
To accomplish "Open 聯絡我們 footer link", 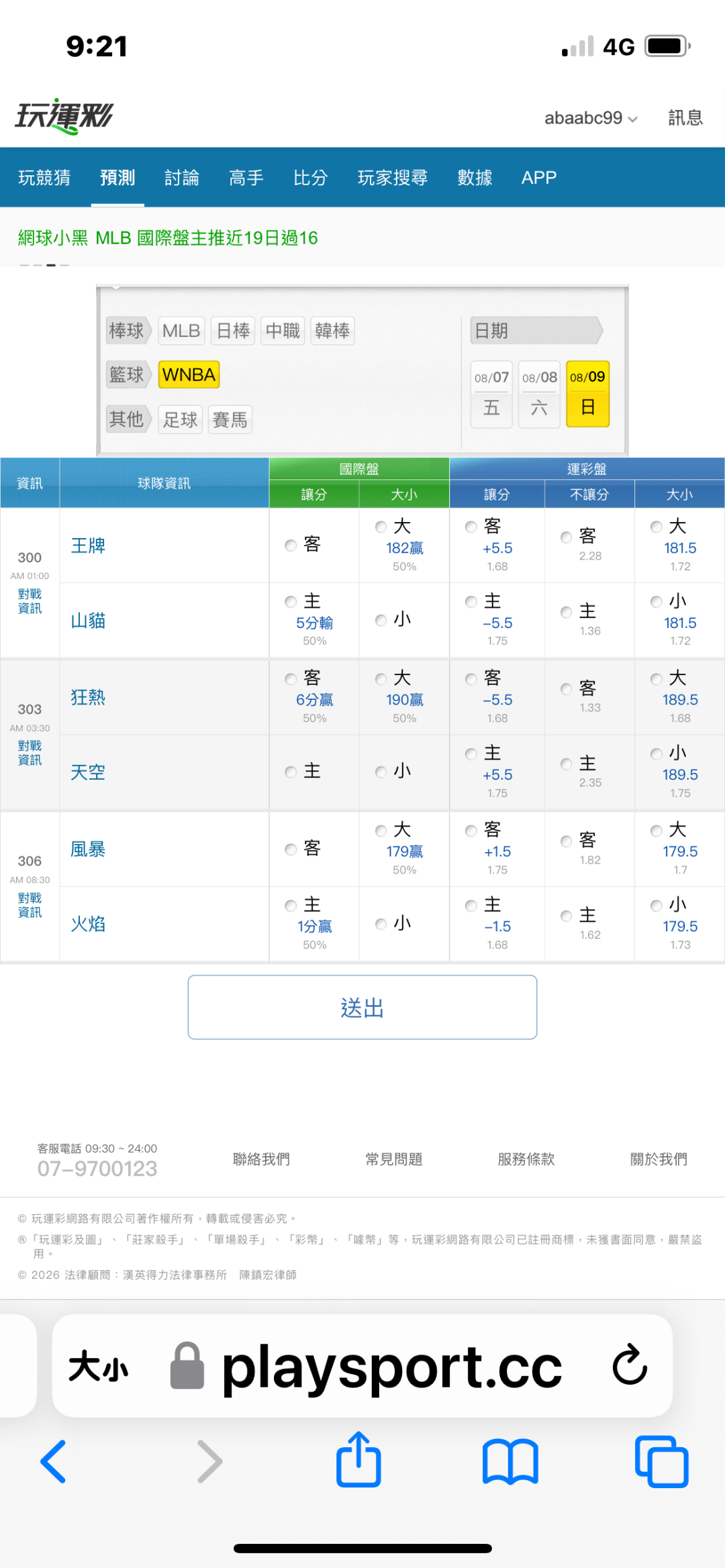I will tap(261, 1159).
